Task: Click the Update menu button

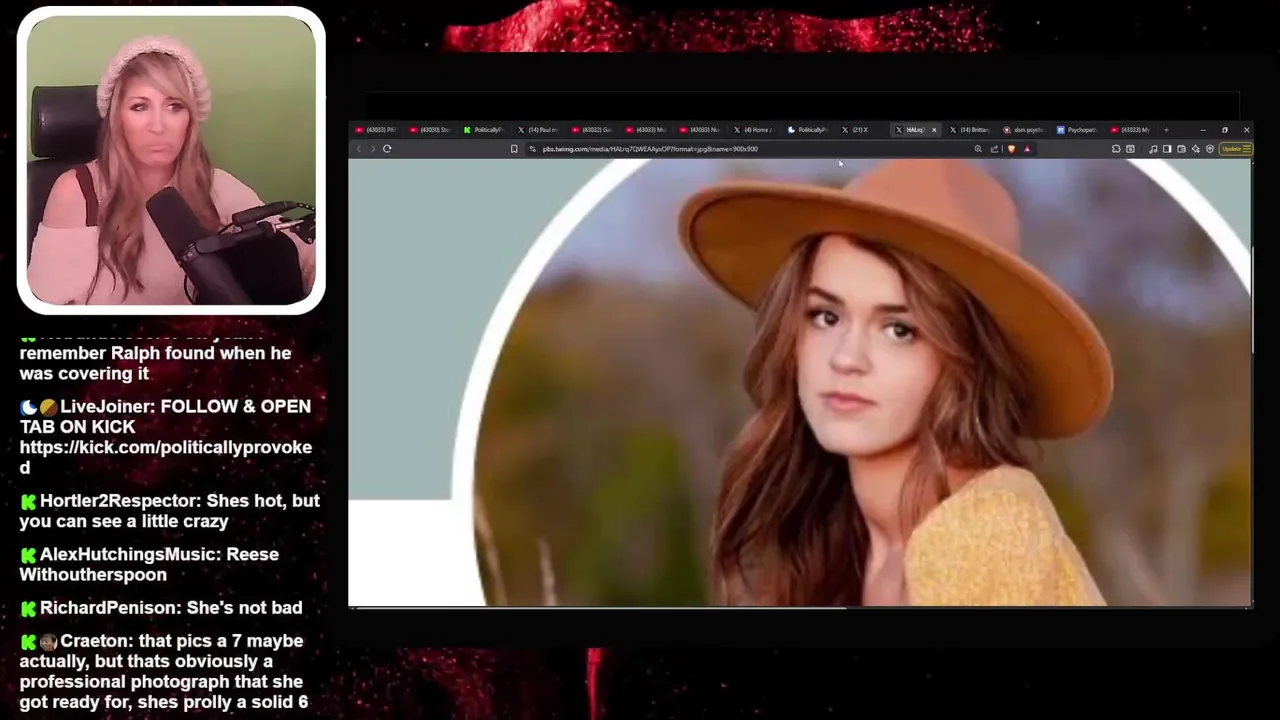Action: point(1236,149)
